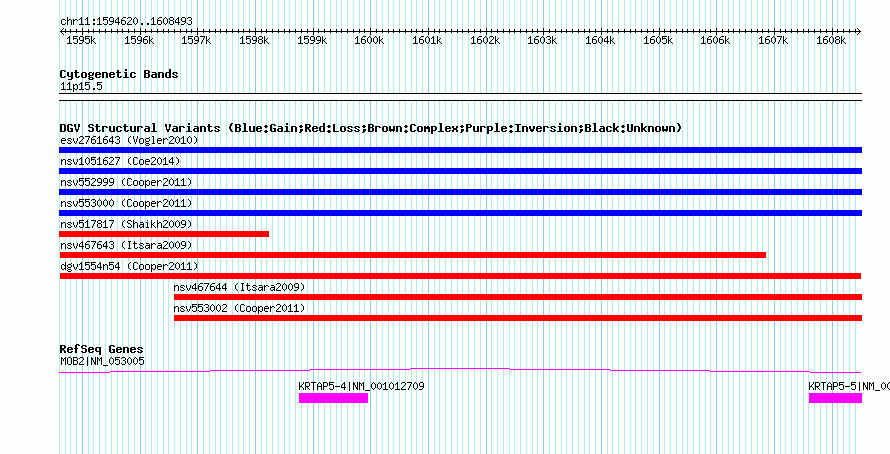Click the 1598k ruler tick label
This screenshot has width=890, height=454.
point(254,41)
